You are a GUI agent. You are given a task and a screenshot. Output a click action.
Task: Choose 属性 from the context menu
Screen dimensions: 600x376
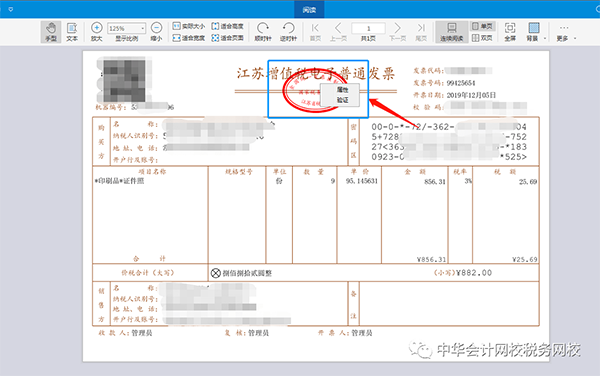coord(342,90)
